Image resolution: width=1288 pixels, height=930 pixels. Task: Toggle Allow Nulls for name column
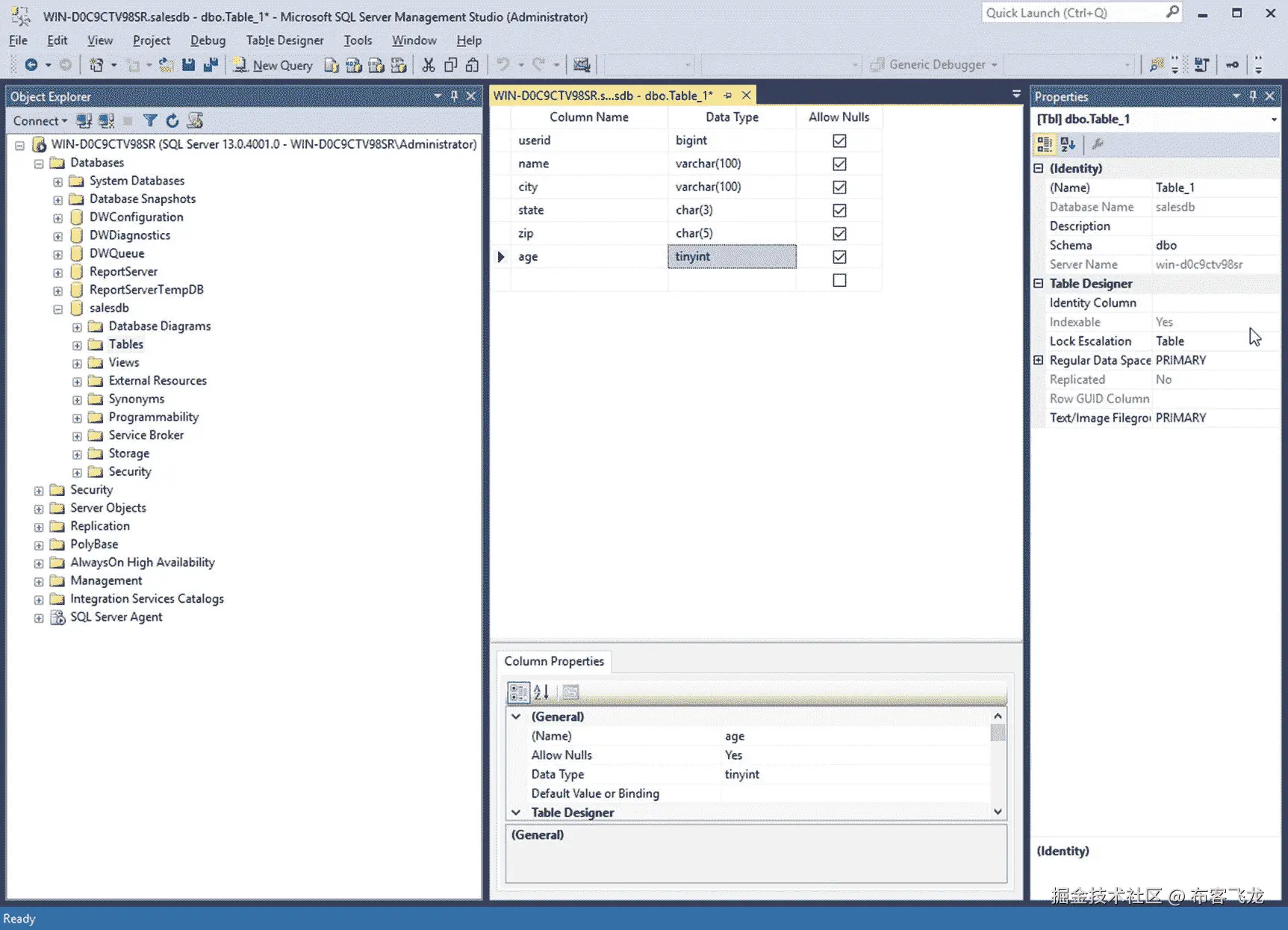839,164
